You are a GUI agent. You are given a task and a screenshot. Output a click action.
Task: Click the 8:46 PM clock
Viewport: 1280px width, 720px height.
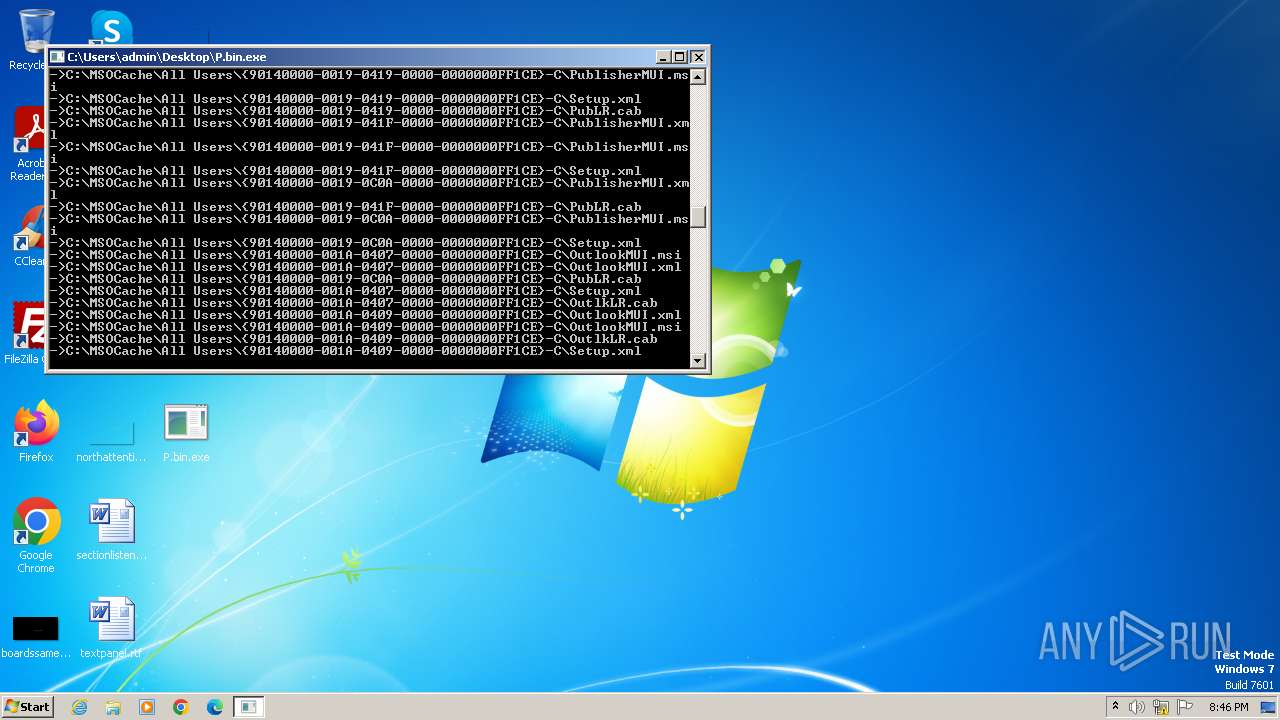(1228, 707)
